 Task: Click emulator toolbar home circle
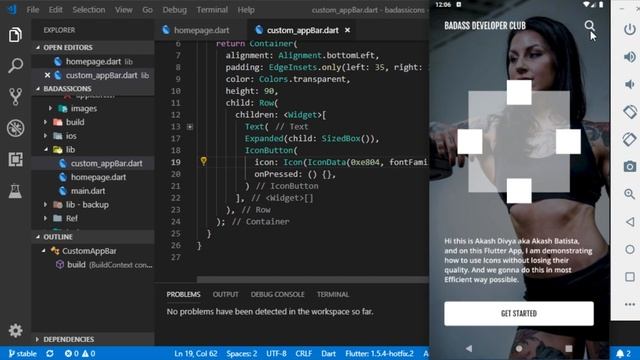[629, 249]
